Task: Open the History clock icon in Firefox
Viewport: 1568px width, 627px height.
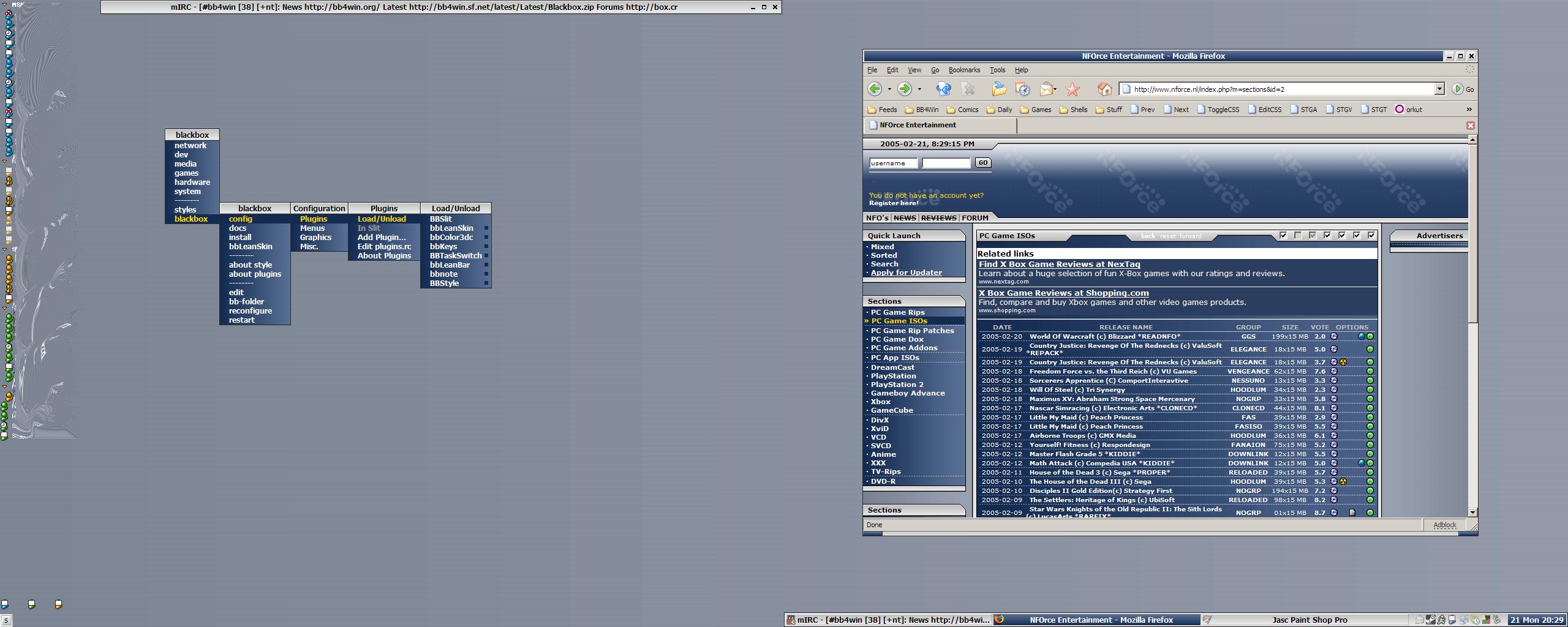Action: (1023, 89)
